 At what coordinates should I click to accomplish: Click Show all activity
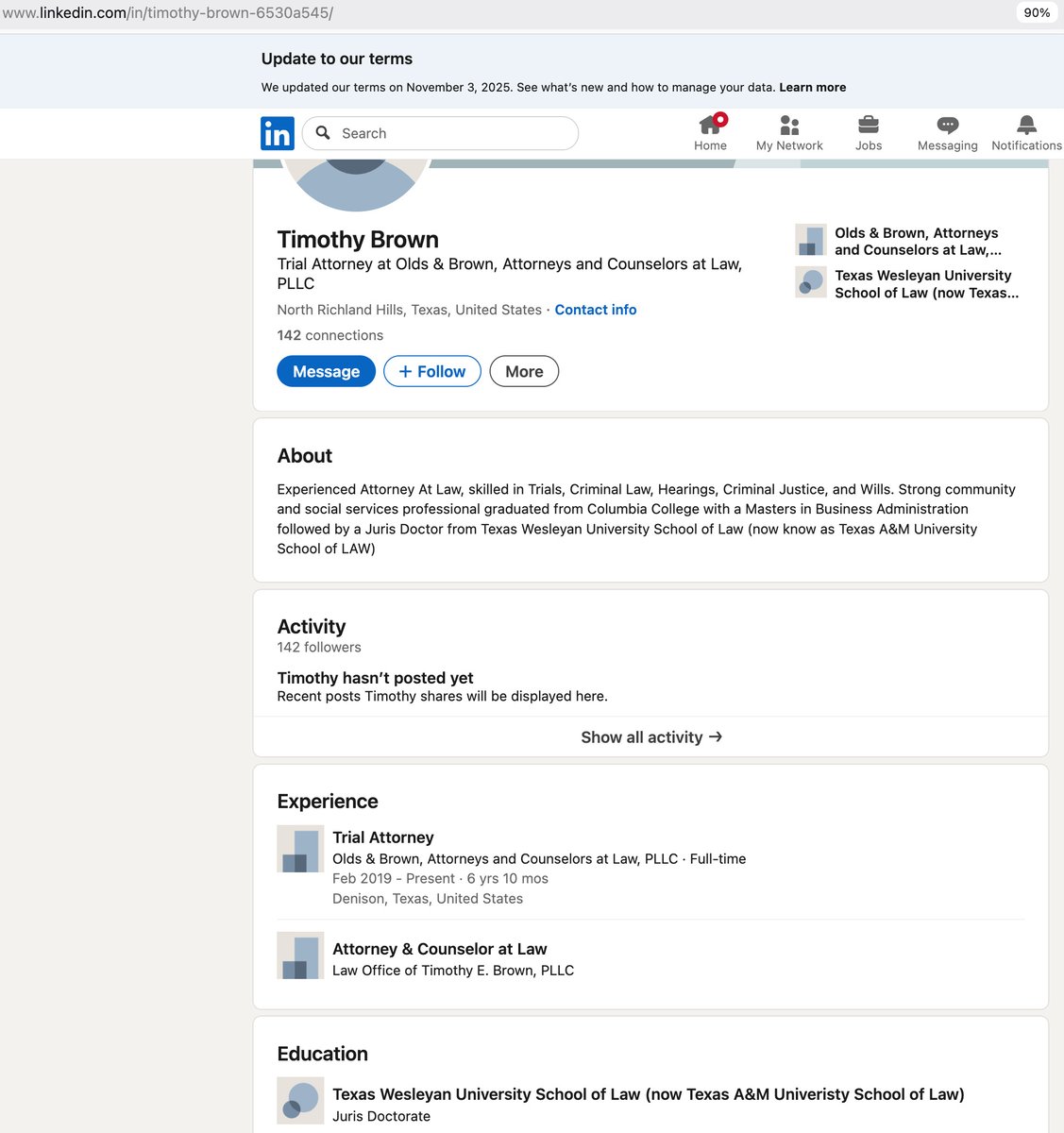pyautogui.click(x=651, y=736)
